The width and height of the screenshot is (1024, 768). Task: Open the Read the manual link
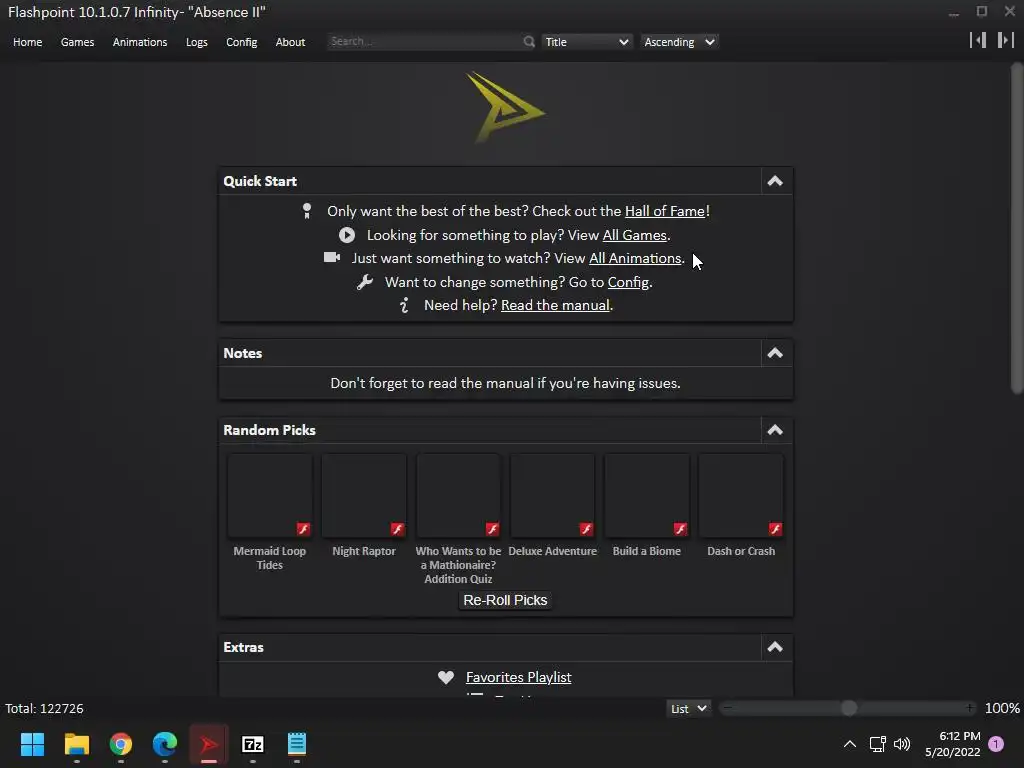point(555,305)
